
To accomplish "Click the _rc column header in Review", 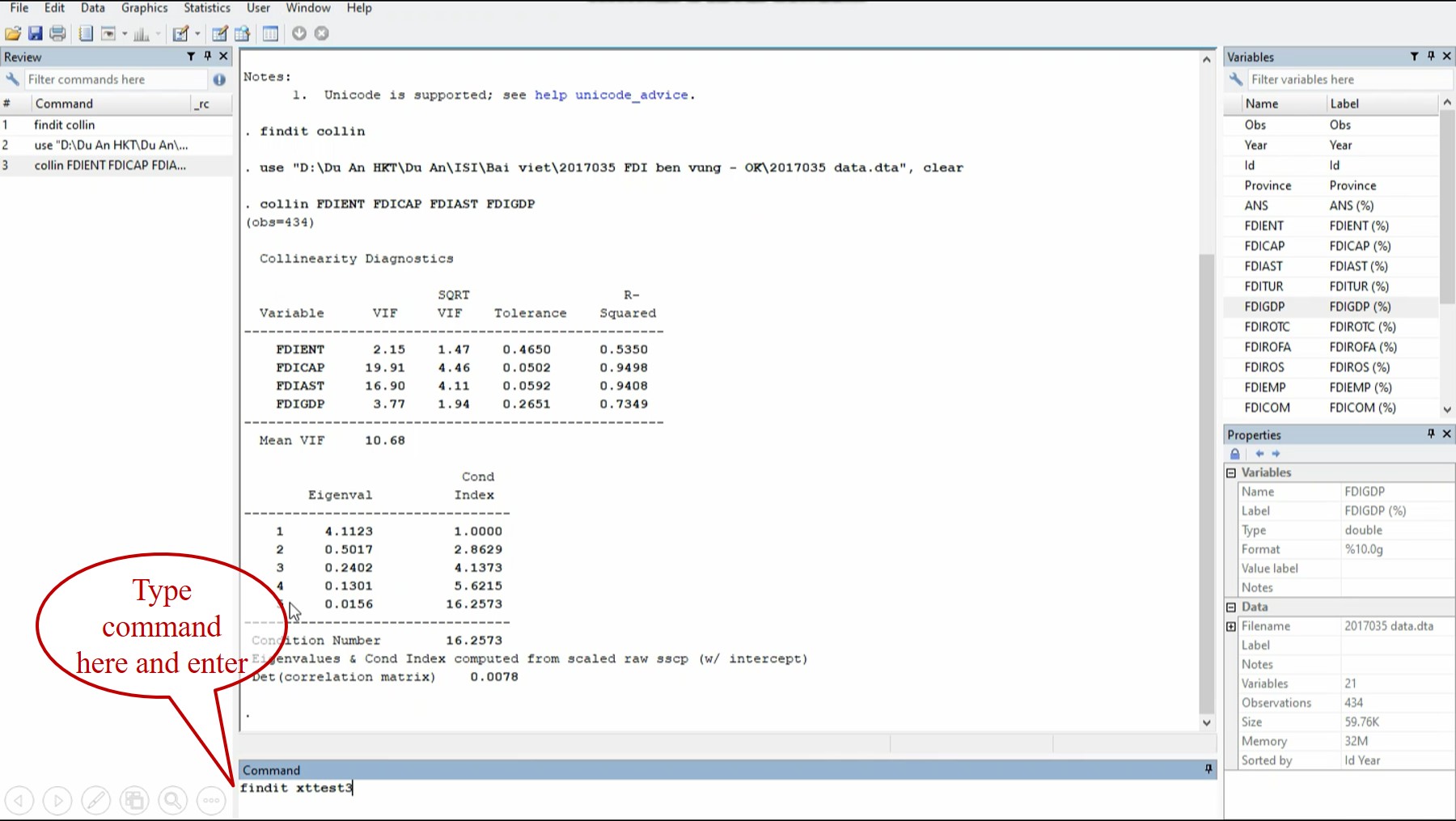I will pos(211,104).
